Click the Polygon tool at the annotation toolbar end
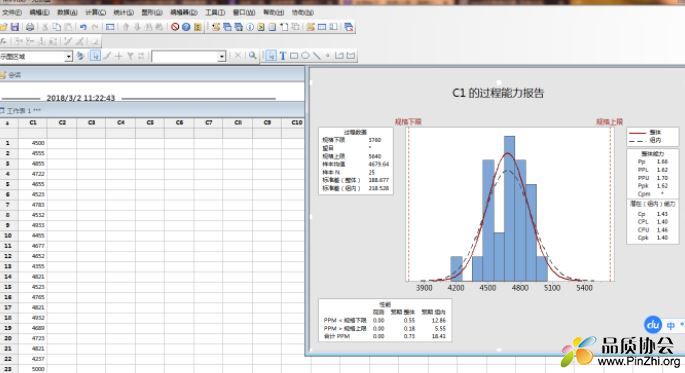The image size is (685, 373). 351,56
